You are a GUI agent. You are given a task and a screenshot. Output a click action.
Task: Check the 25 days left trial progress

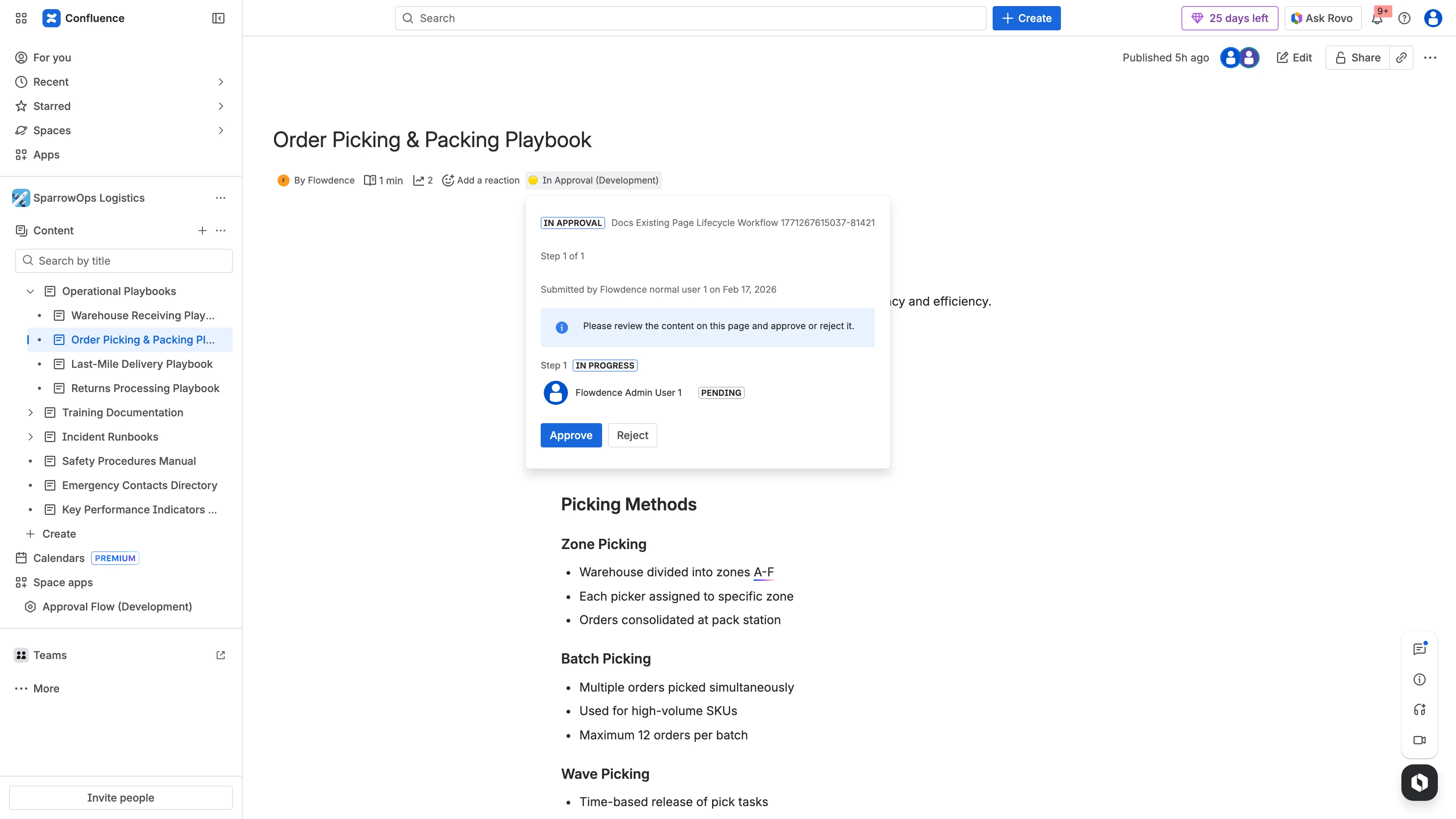(1229, 18)
